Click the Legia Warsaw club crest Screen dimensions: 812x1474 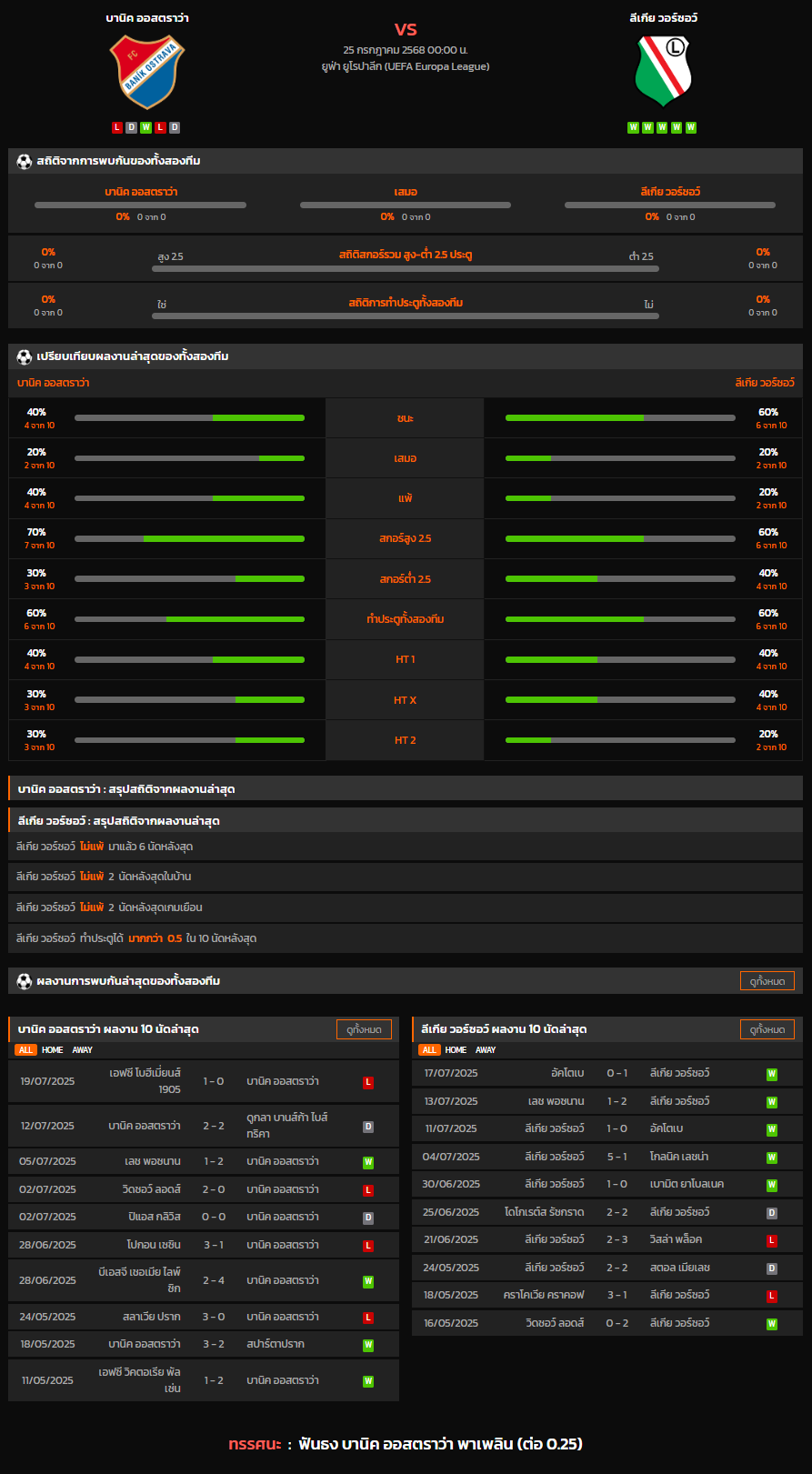664,71
